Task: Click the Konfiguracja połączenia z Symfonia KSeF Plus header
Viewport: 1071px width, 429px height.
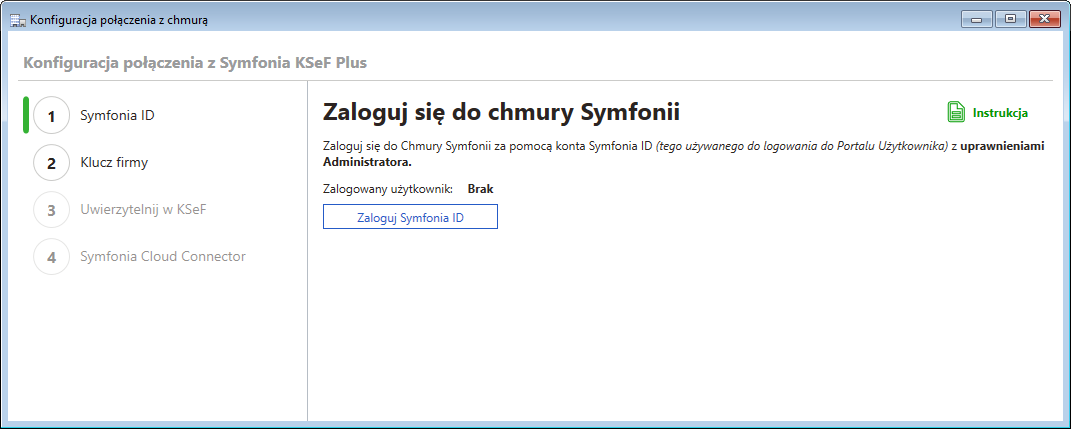Action: click(194, 63)
